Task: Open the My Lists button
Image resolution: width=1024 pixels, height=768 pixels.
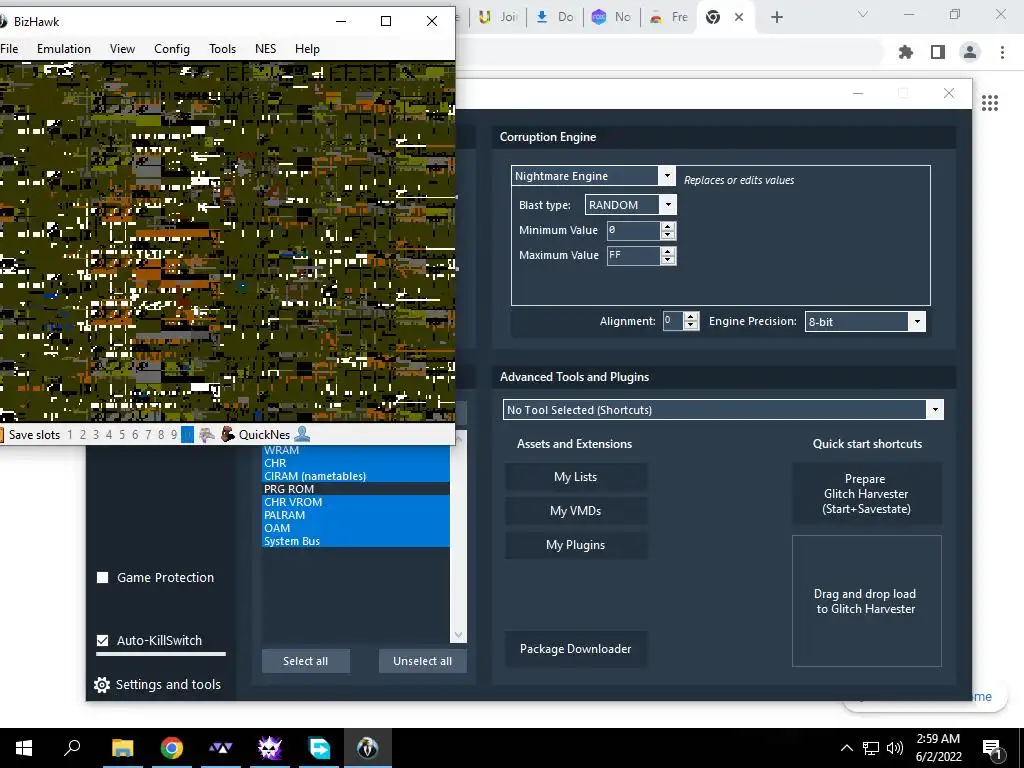Action: [x=575, y=477]
